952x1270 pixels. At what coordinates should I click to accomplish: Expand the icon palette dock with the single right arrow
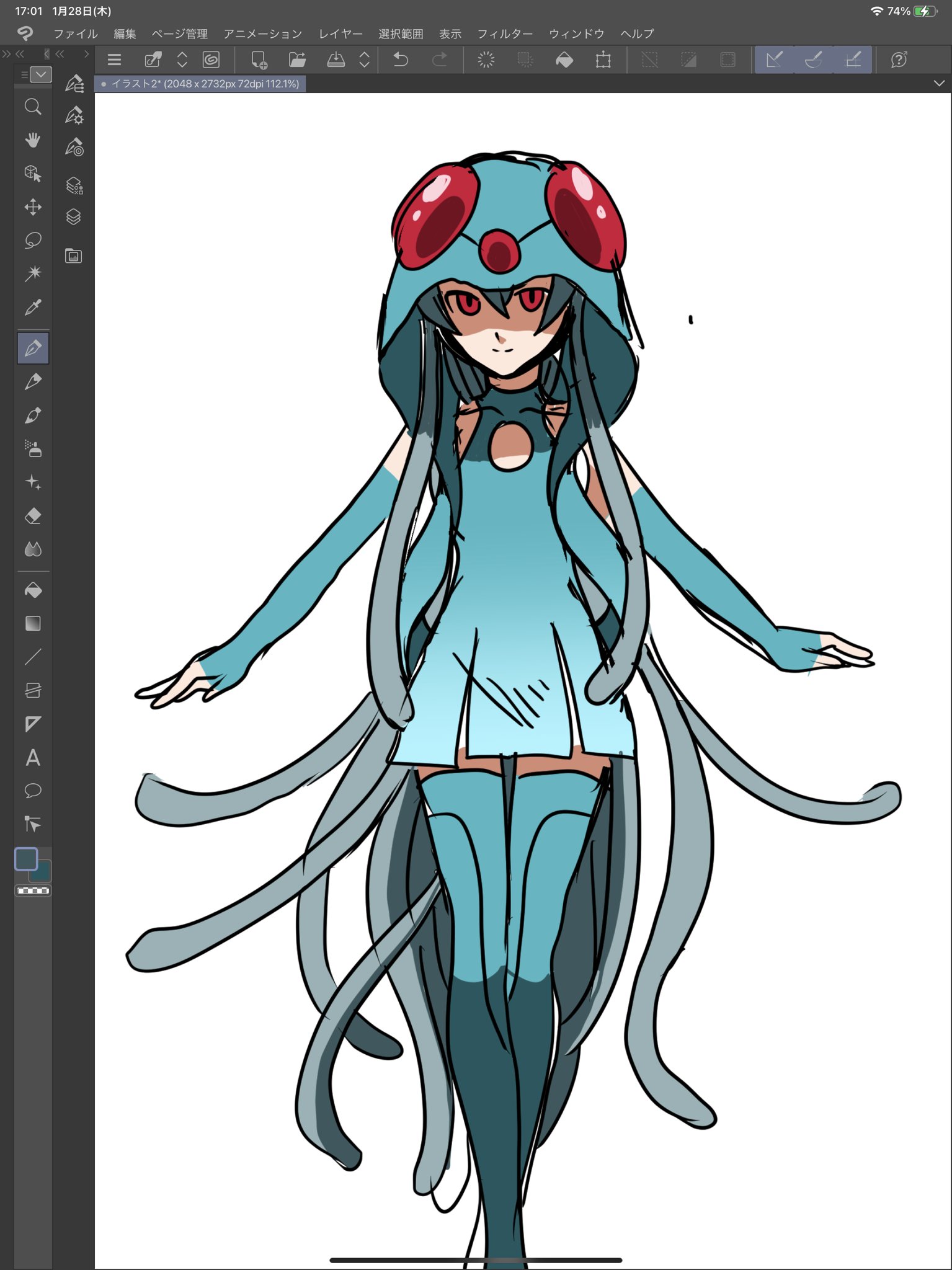click(86, 54)
